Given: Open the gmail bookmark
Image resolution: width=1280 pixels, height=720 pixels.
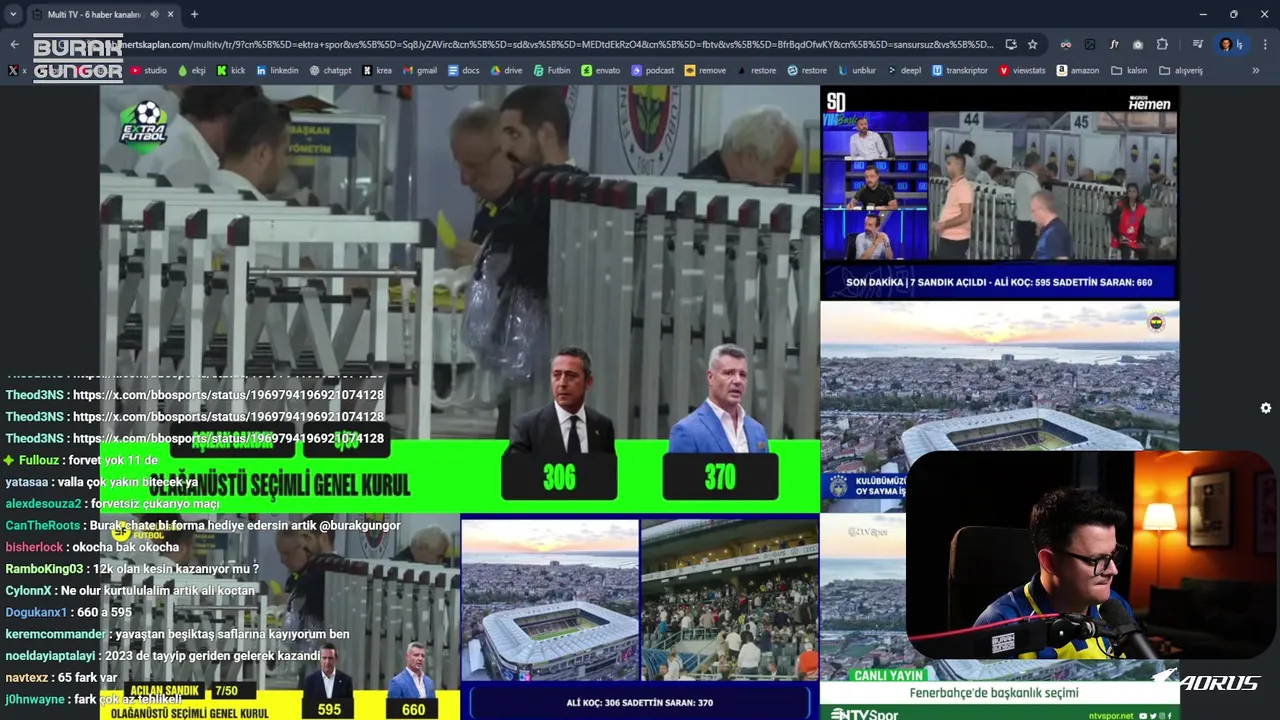Looking at the screenshot, I should tap(419, 71).
